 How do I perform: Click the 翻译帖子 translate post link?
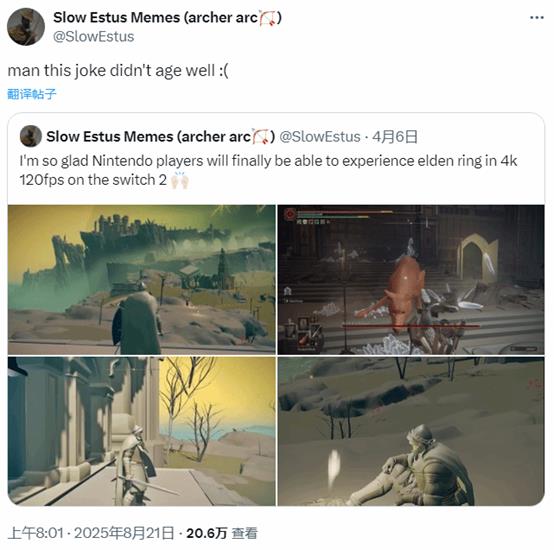click(x=32, y=94)
